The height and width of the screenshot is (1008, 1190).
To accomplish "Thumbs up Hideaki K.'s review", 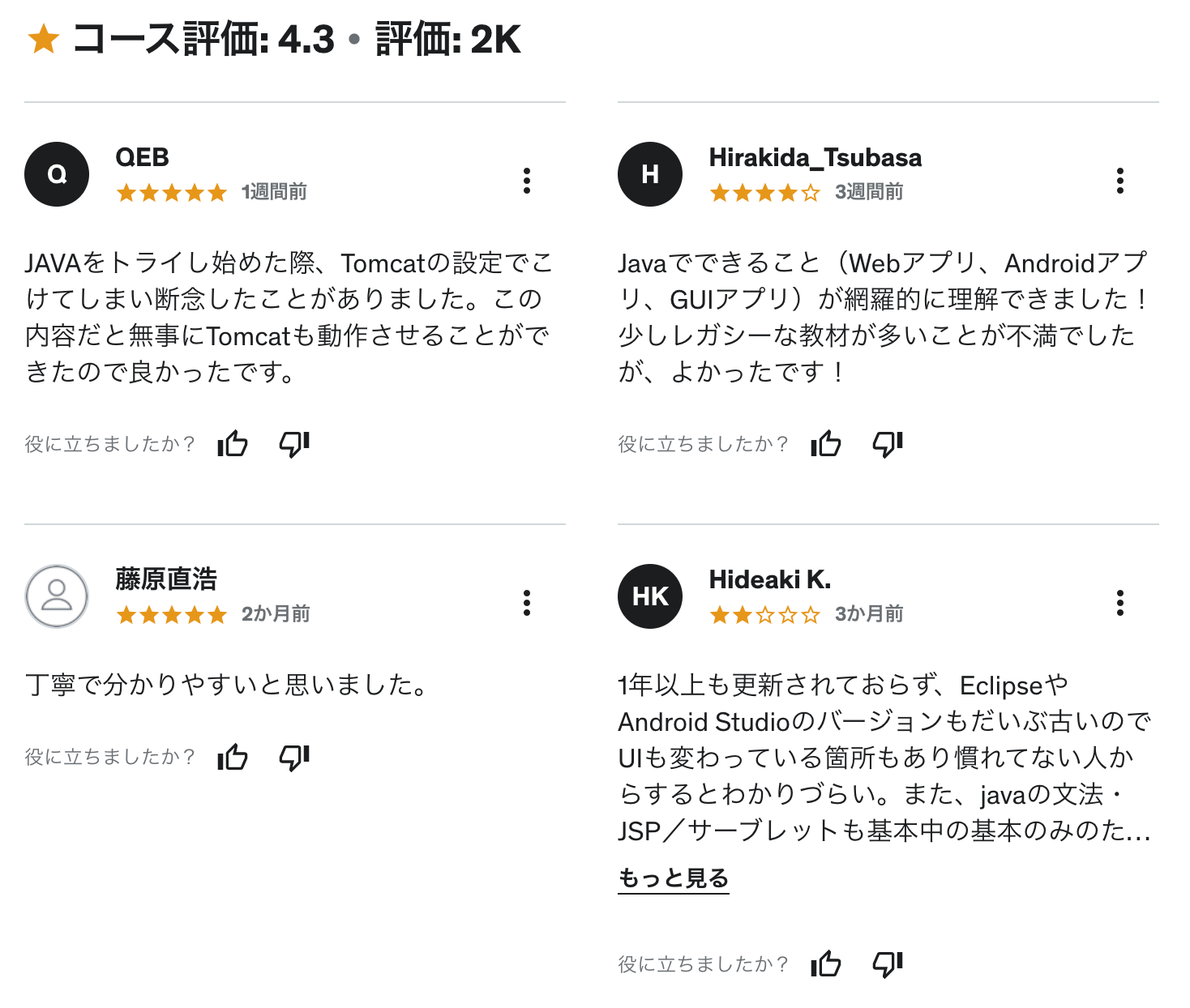I will pos(825,964).
